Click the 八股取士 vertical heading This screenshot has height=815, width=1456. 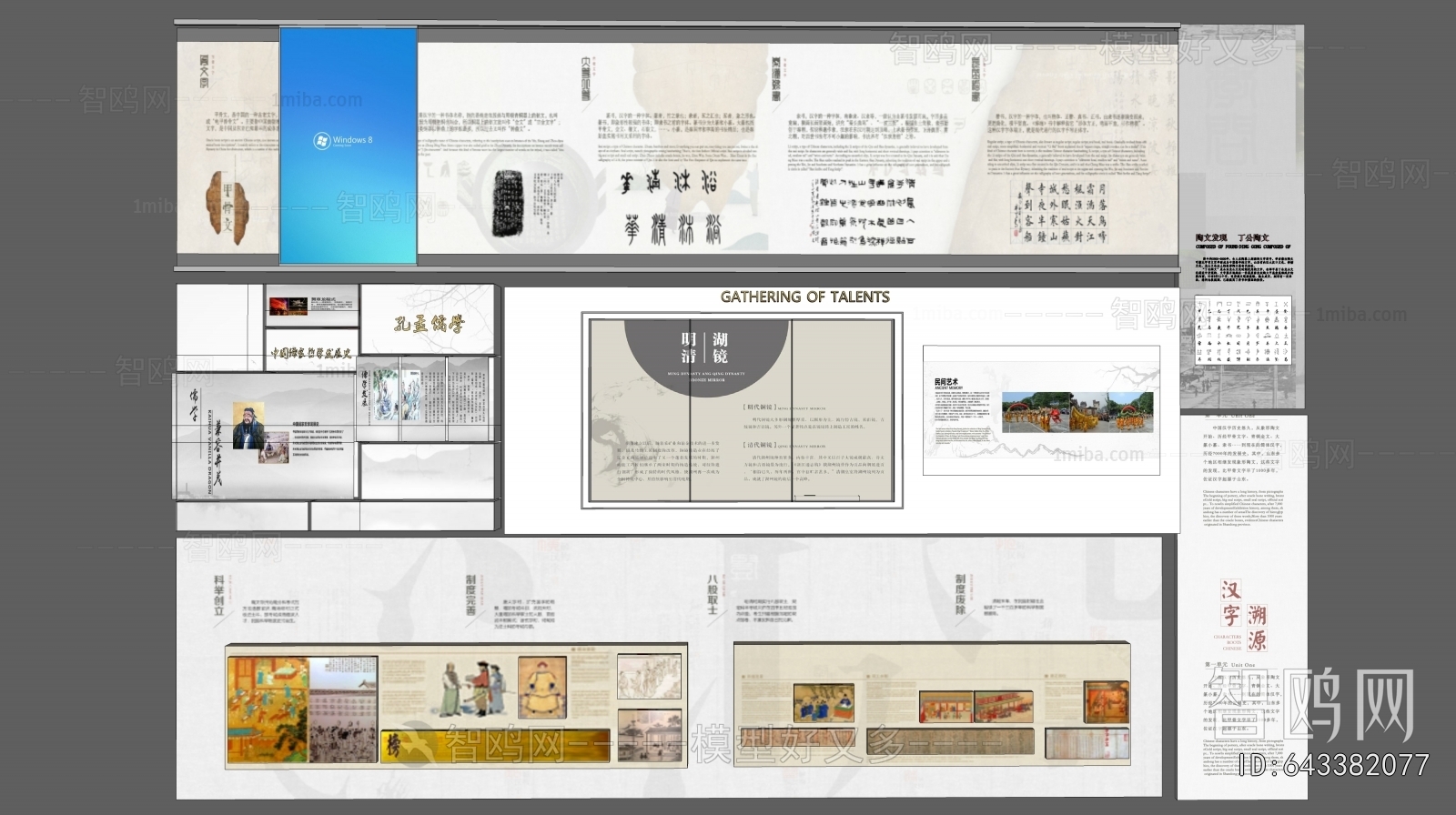(x=713, y=594)
